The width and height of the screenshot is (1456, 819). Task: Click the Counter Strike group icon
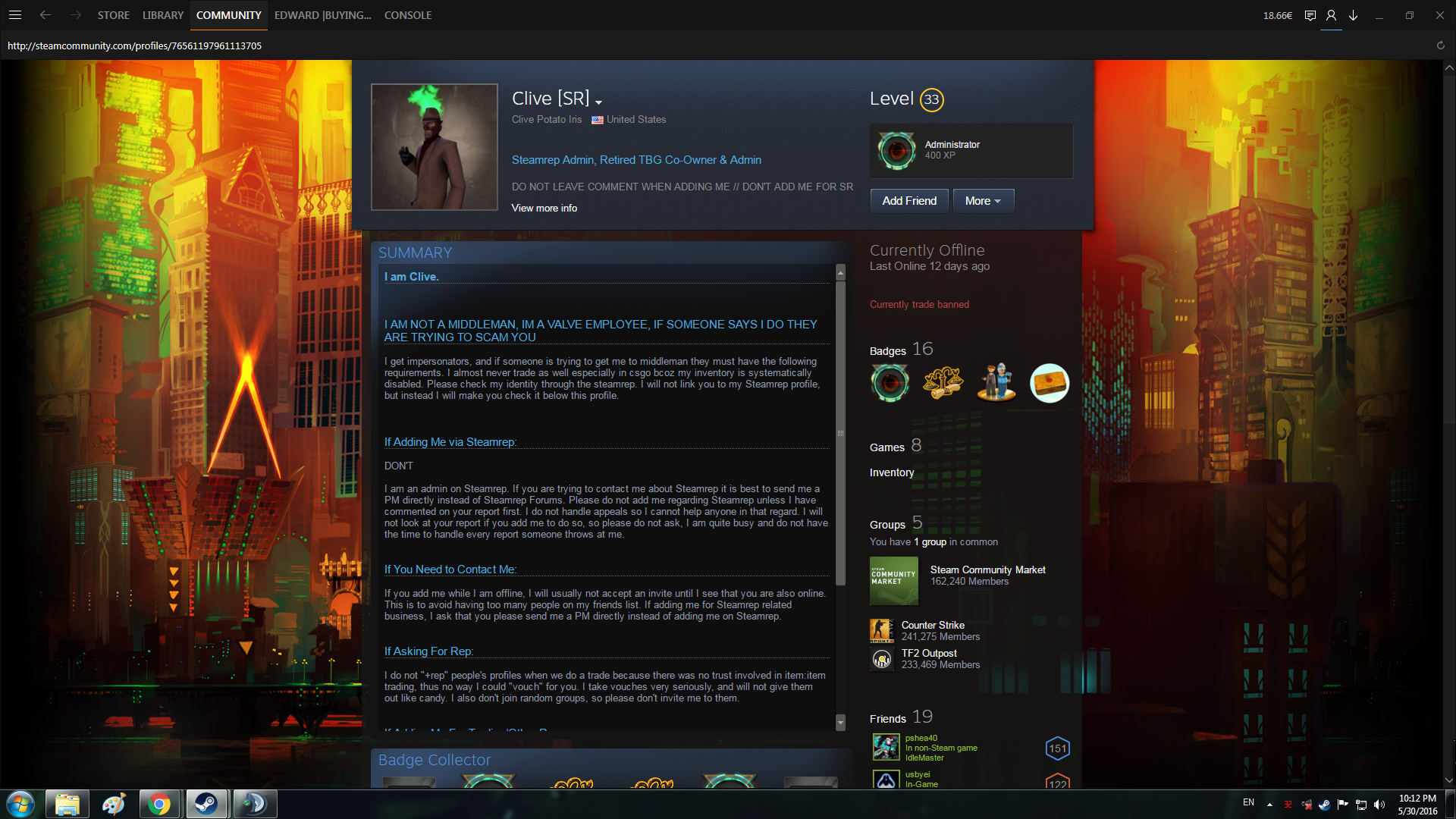tap(881, 631)
